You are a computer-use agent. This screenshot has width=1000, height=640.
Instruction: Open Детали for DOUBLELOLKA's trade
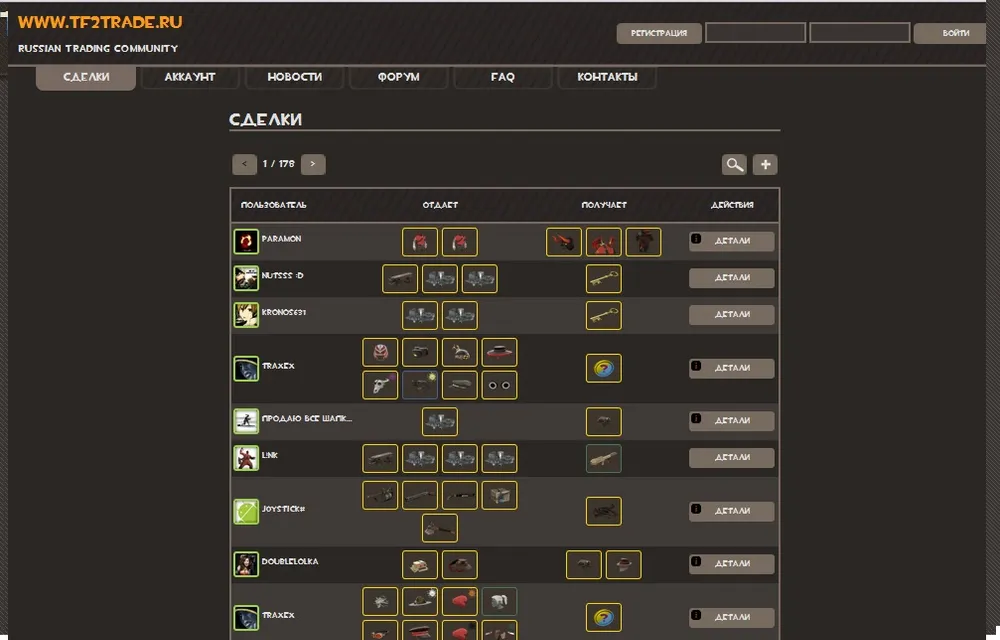(732, 564)
